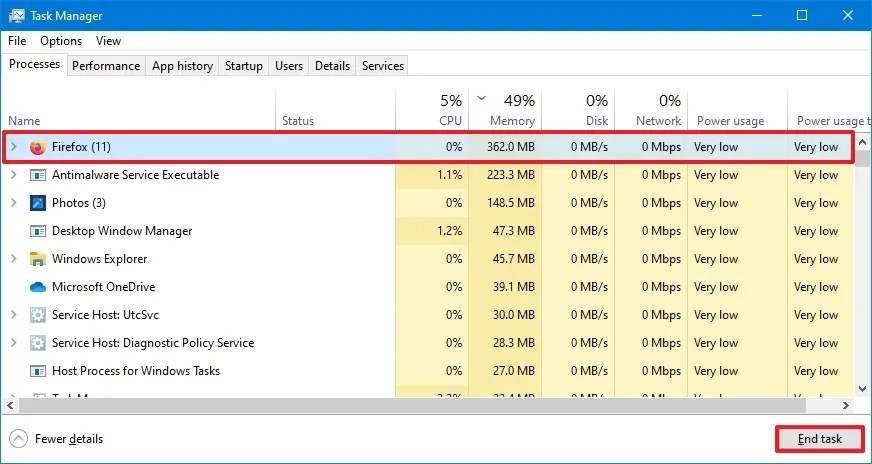Click the Diagnostic Policy Service gear icon
872x464 pixels.
coord(38,343)
